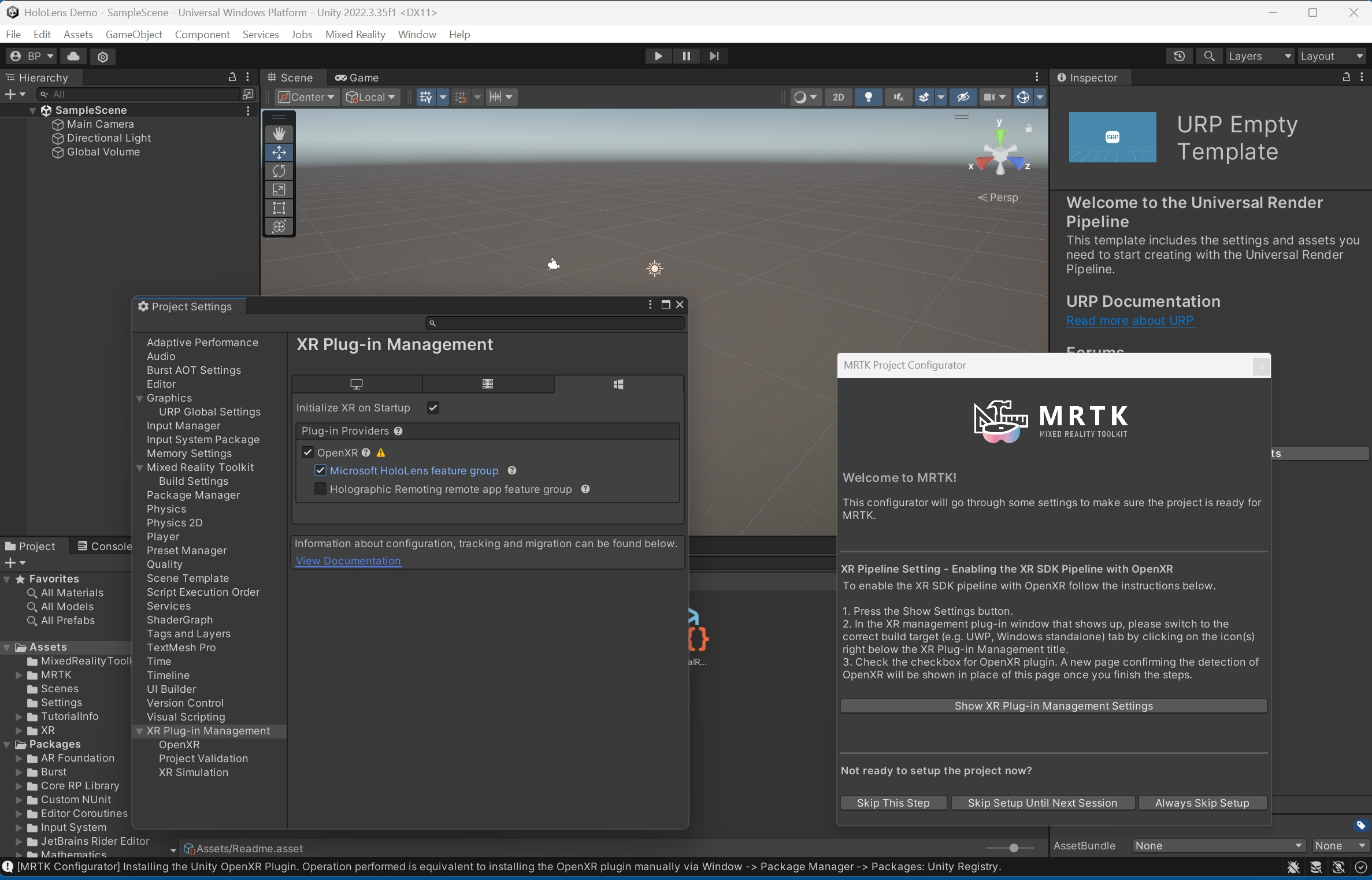Select the Hand tool in Scene toolbar

pyautogui.click(x=279, y=133)
